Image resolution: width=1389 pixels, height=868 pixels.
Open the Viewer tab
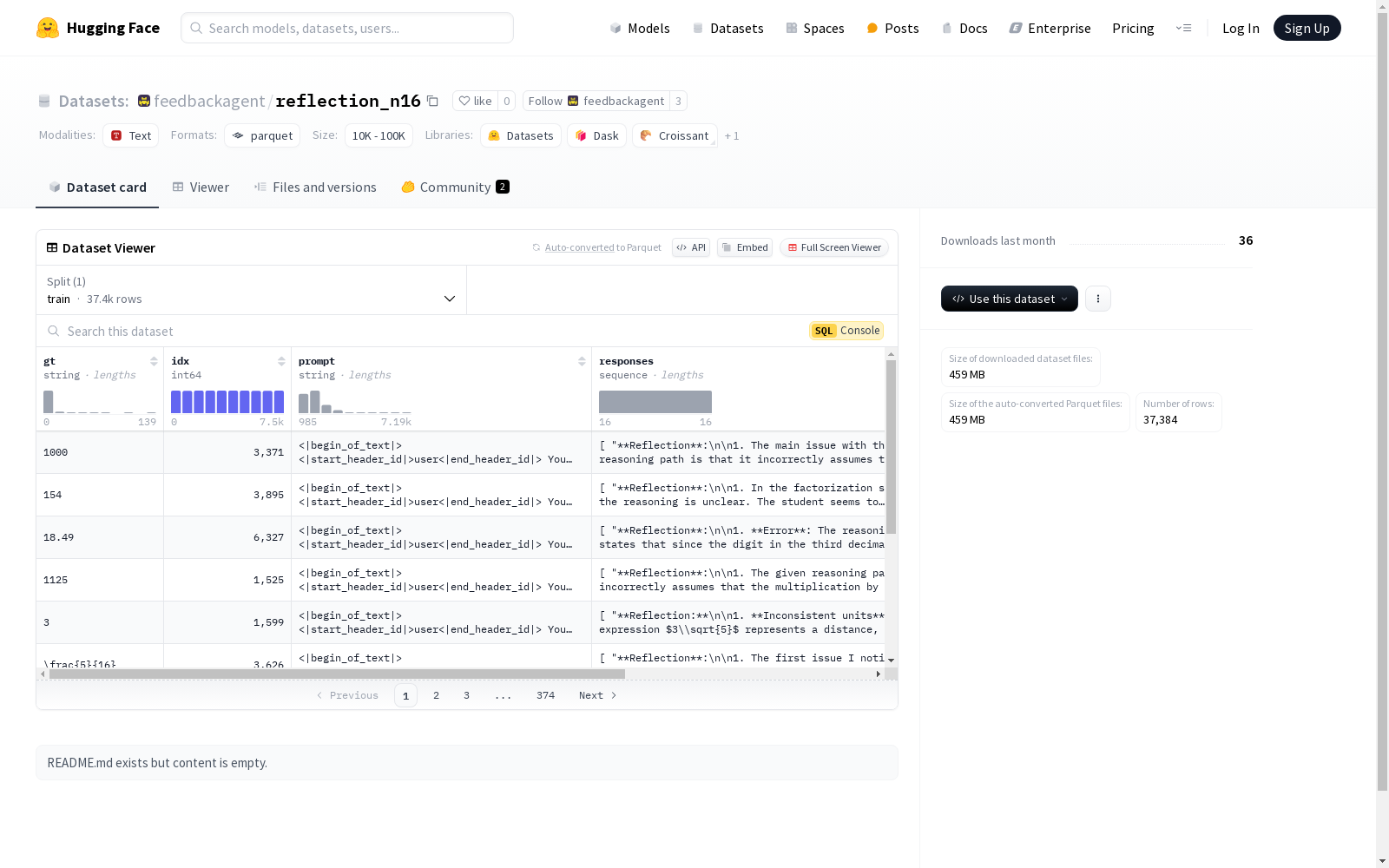coord(201,187)
